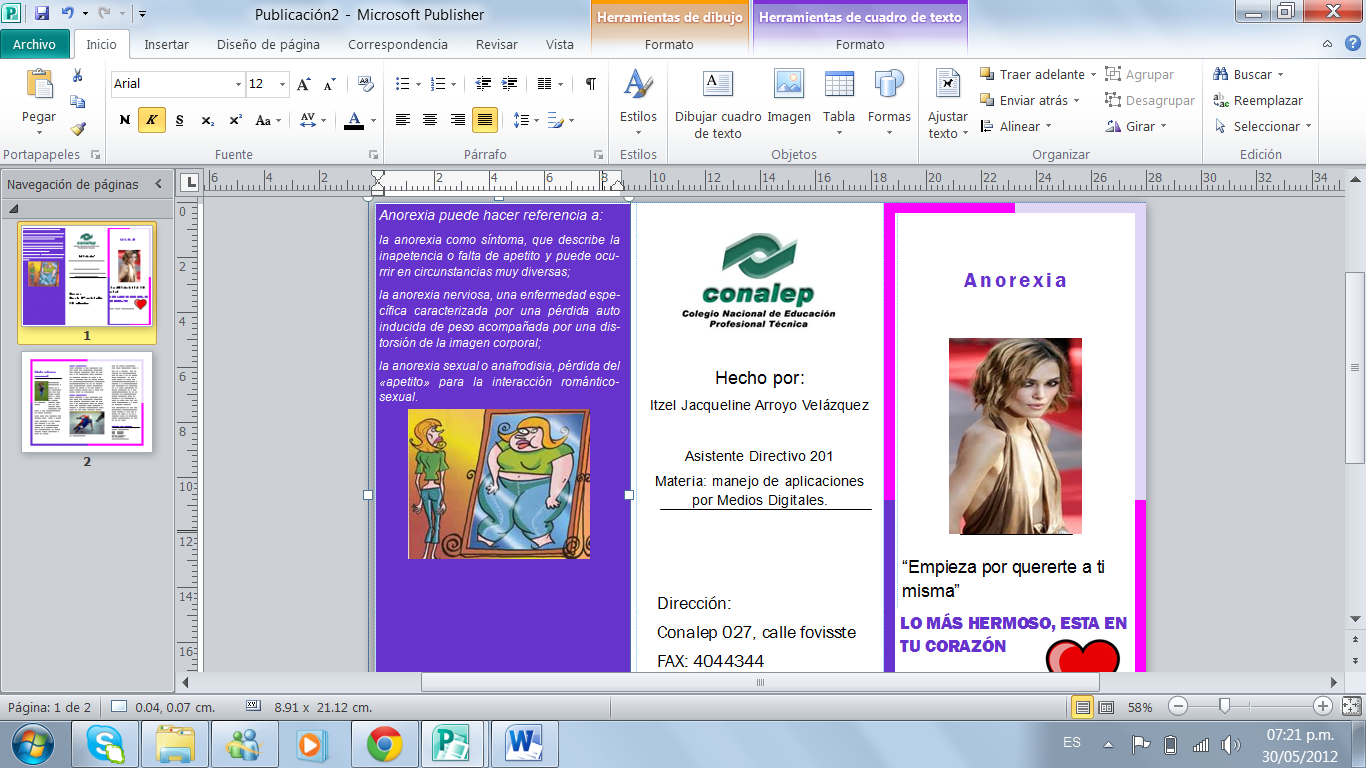1366x768 pixels.
Task: Zoom out with the minus button
Action: (1178, 706)
